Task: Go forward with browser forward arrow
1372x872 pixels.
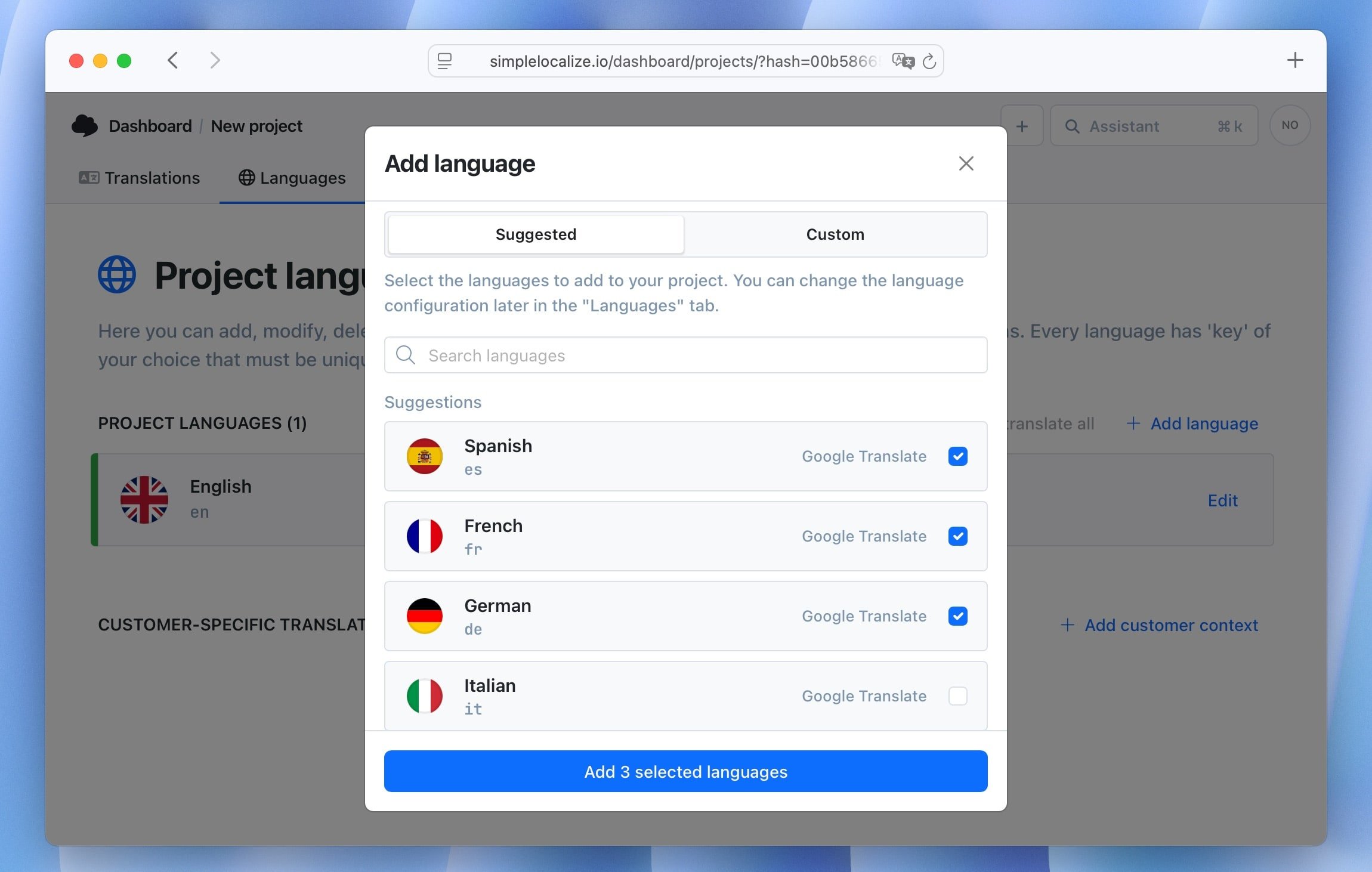Action: pyautogui.click(x=215, y=60)
